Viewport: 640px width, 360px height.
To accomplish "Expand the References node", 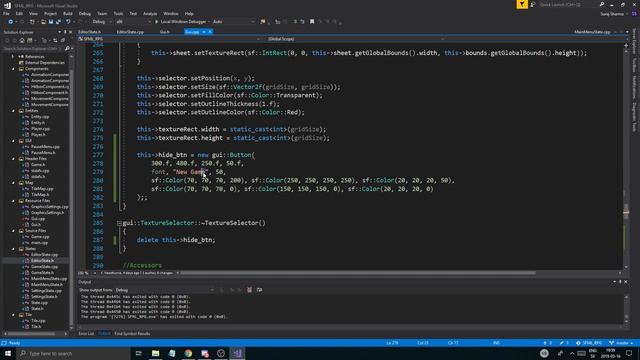I will 13,57.
